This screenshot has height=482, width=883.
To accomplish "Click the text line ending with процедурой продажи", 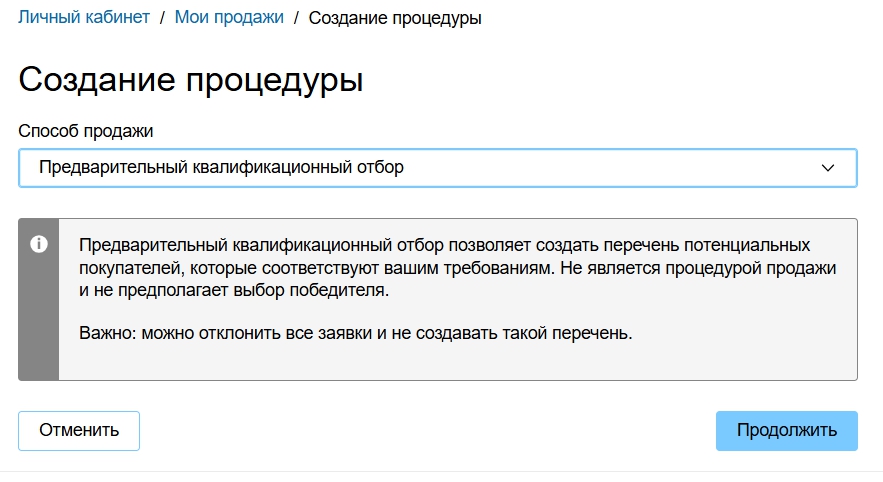I will point(457,268).
